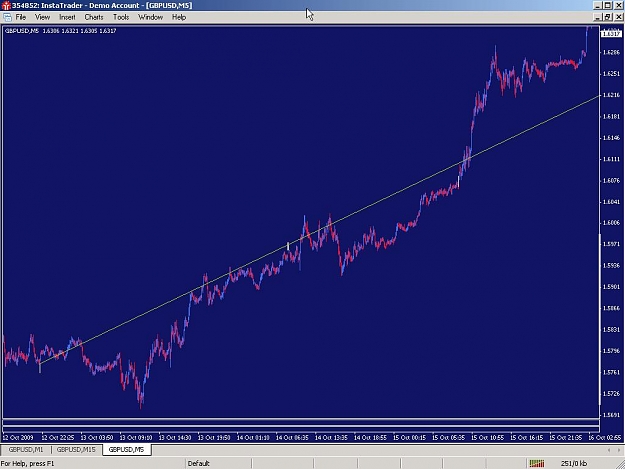The image size is (625, 469).
Task: Open the View menu
Action: (x=42, y=17)
